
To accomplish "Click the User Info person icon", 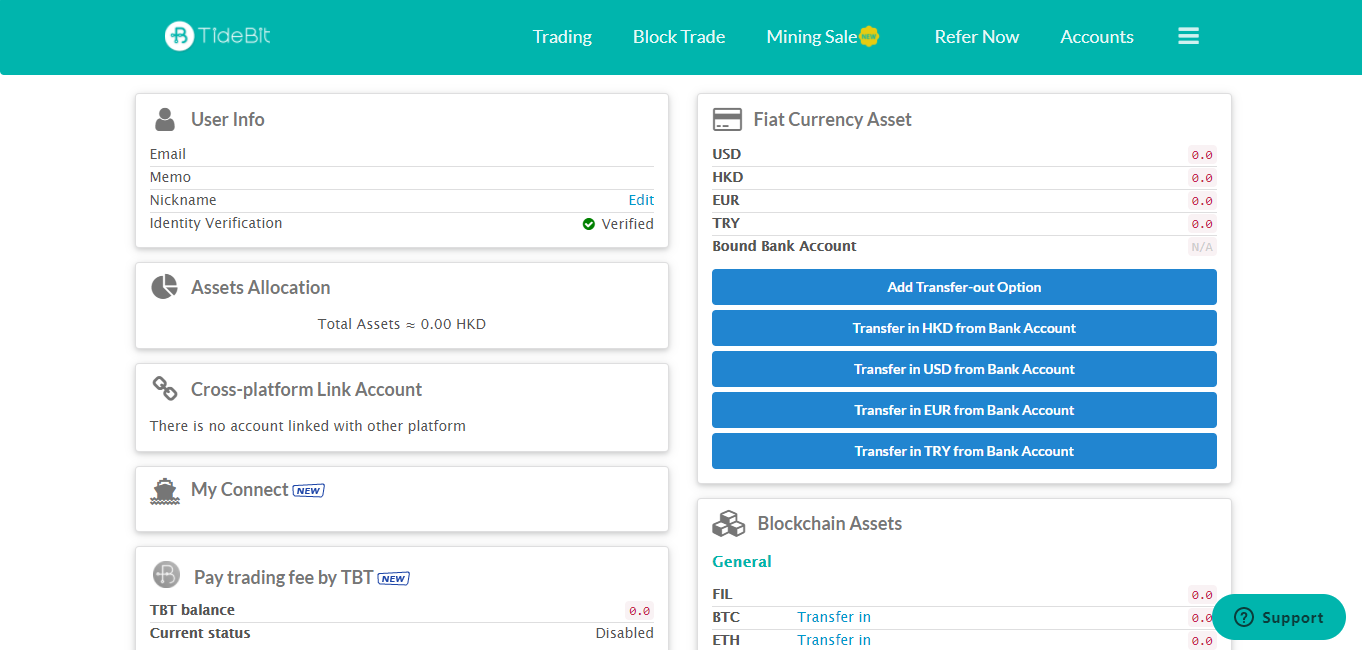I will (165, 119).
